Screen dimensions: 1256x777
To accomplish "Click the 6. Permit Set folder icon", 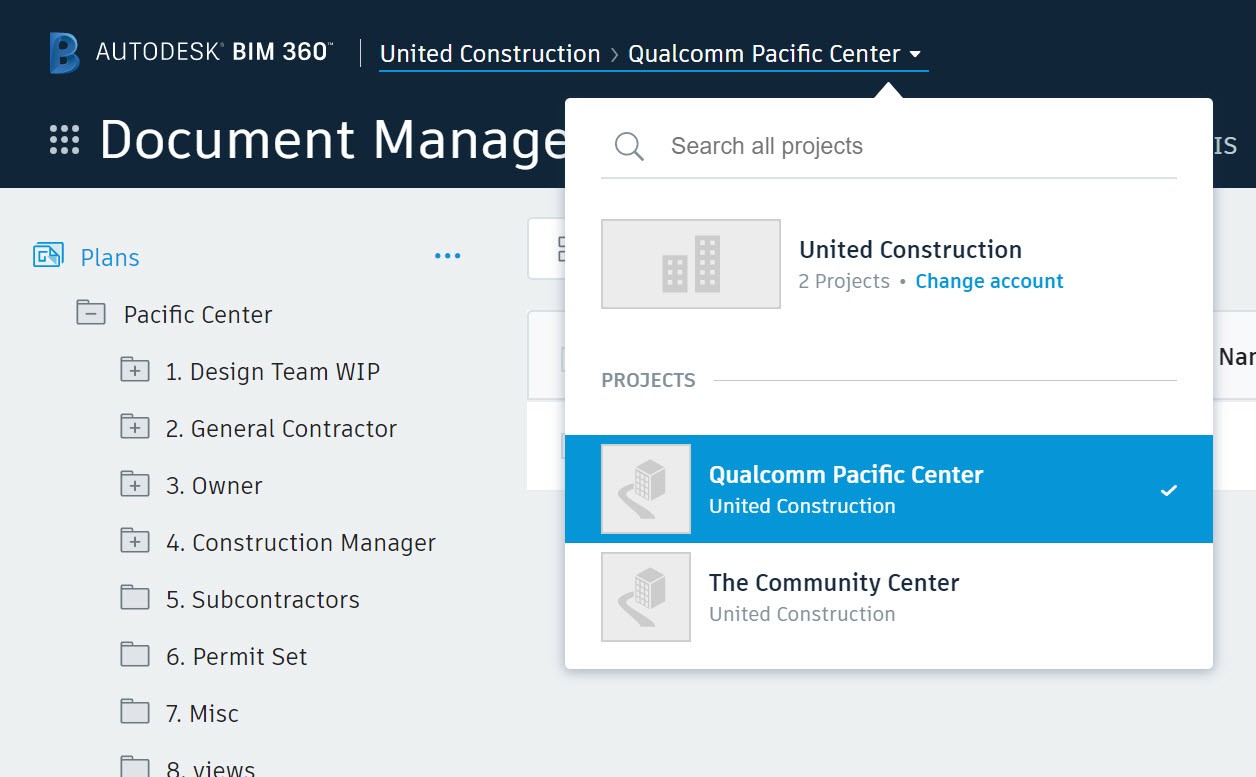I will [x=135, y=655].
